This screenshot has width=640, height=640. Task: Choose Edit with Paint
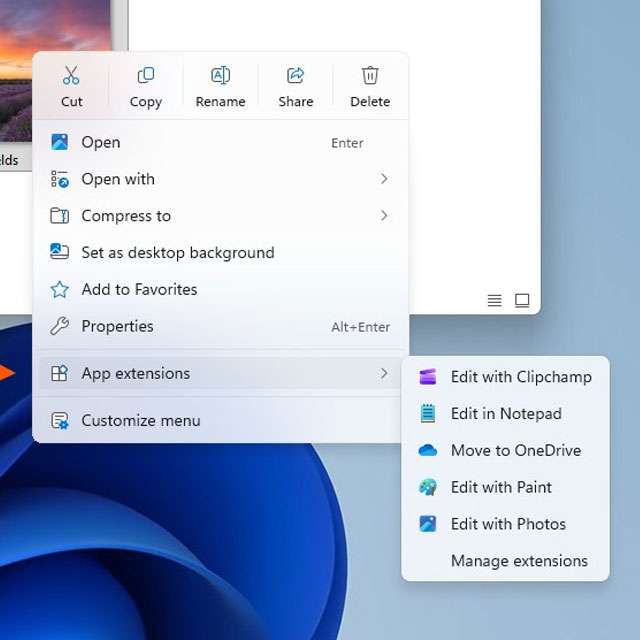(x=505, y=487)
